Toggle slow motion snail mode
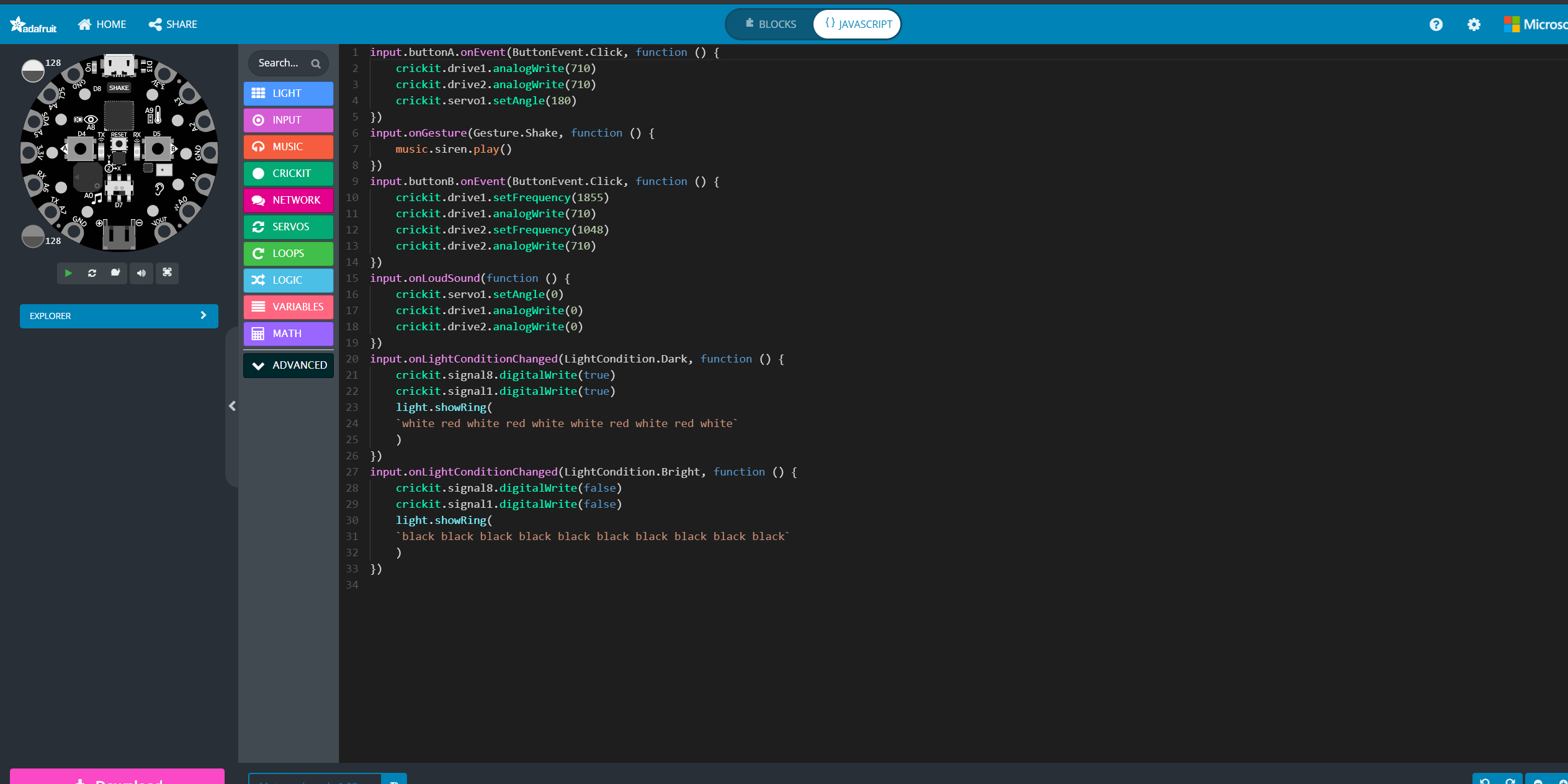Image resolution: width=1568 pixels, height=784 pixels. 115,273
